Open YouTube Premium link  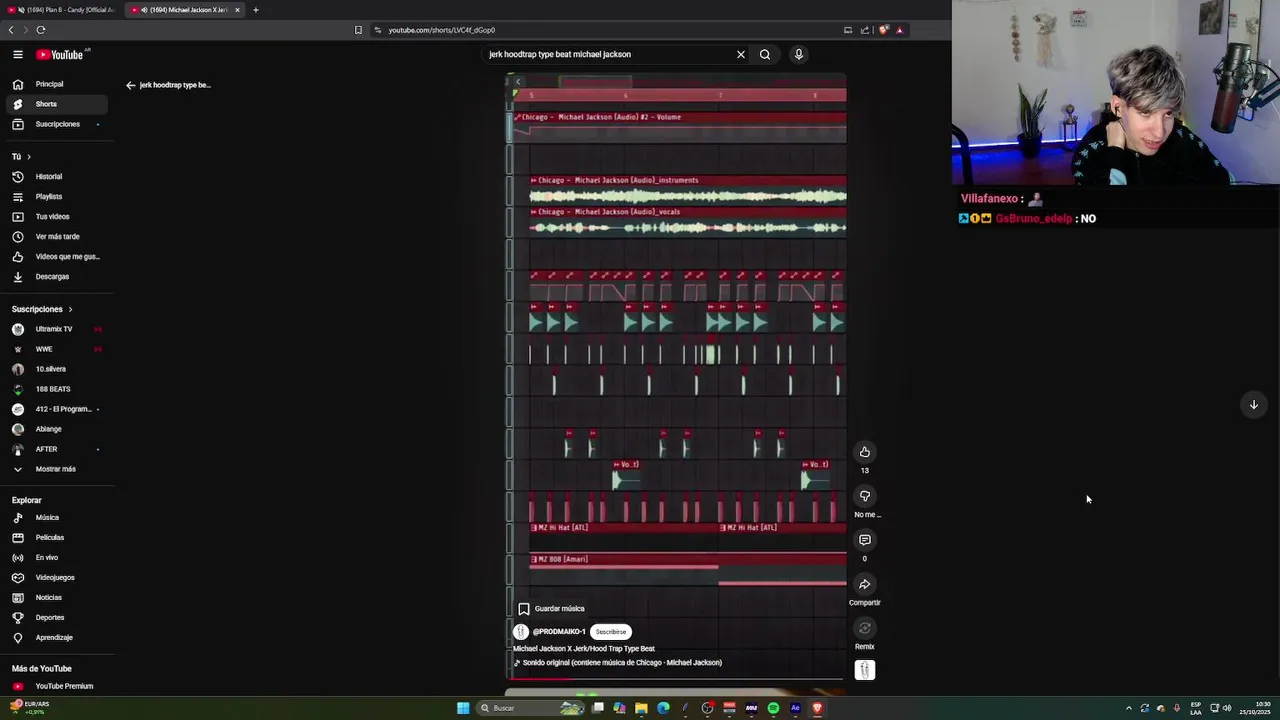tap(55, 687)
